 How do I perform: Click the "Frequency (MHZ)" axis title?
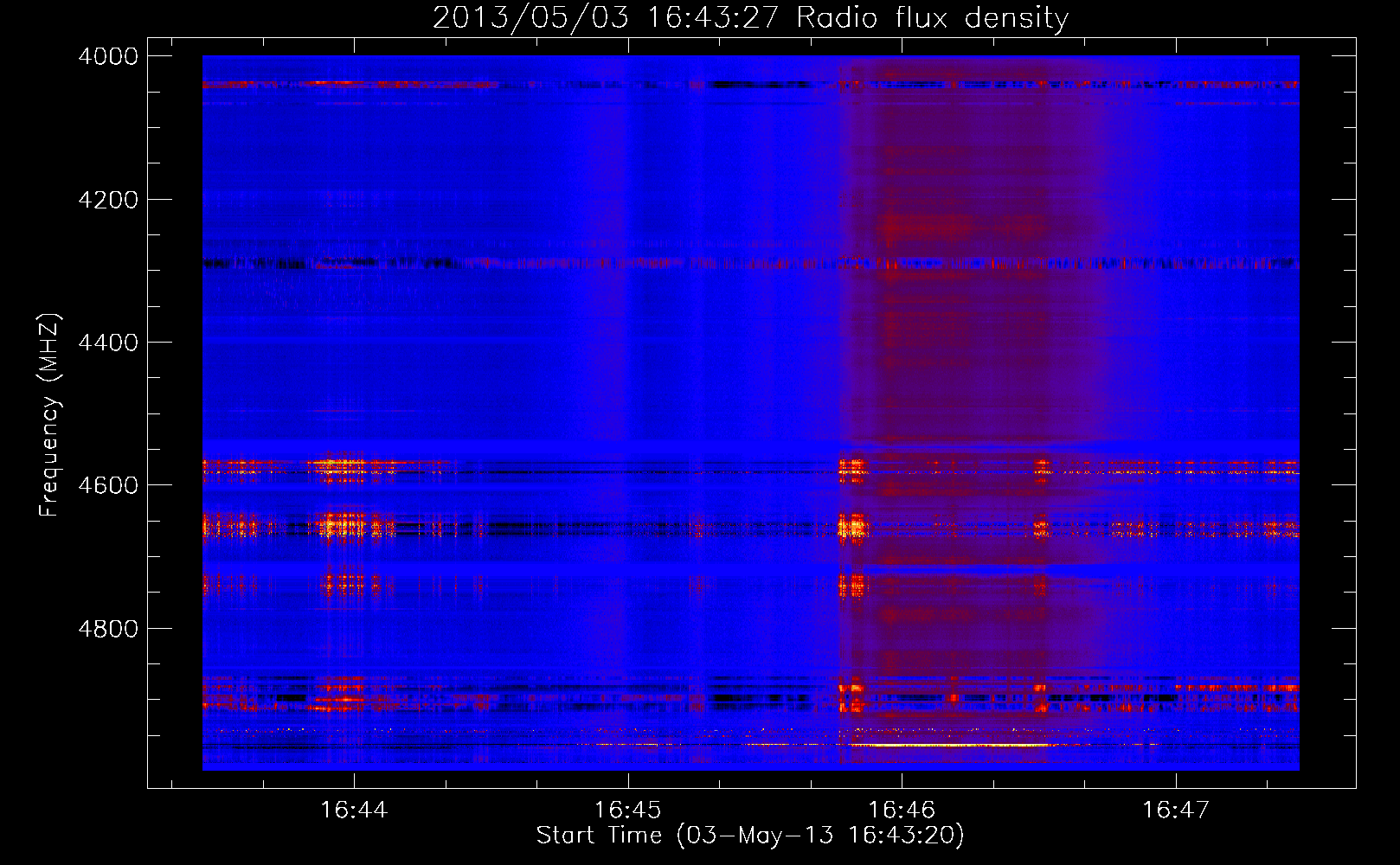50,415
